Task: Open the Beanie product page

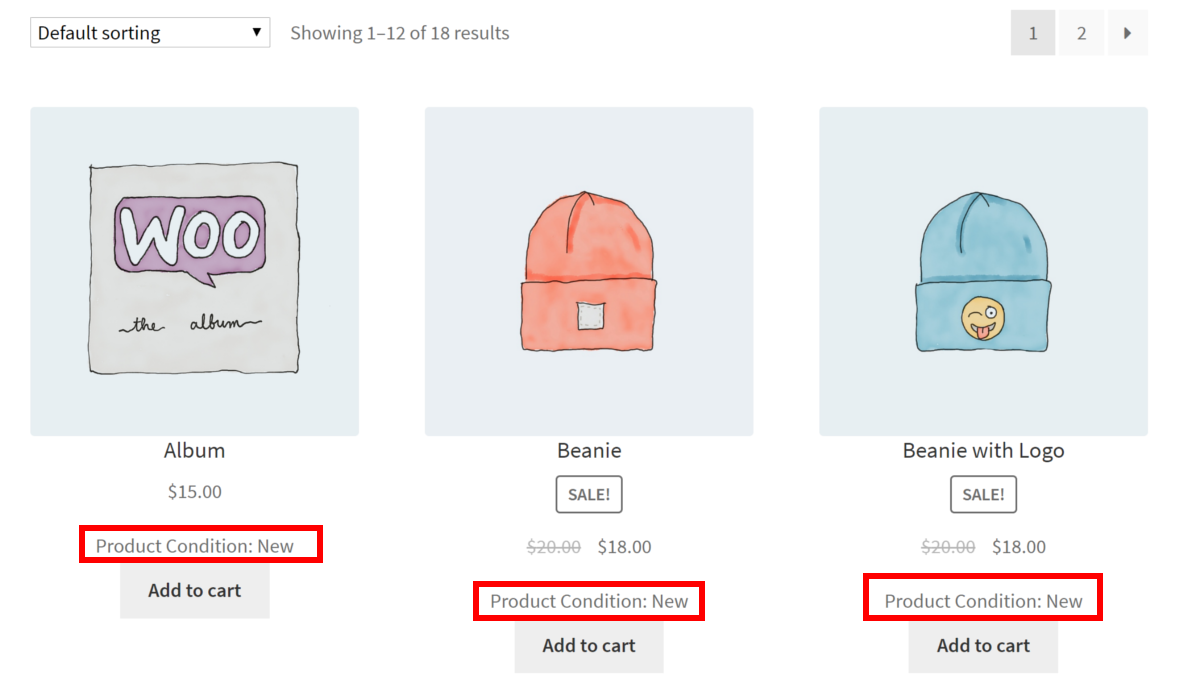Action: point(588,450)
